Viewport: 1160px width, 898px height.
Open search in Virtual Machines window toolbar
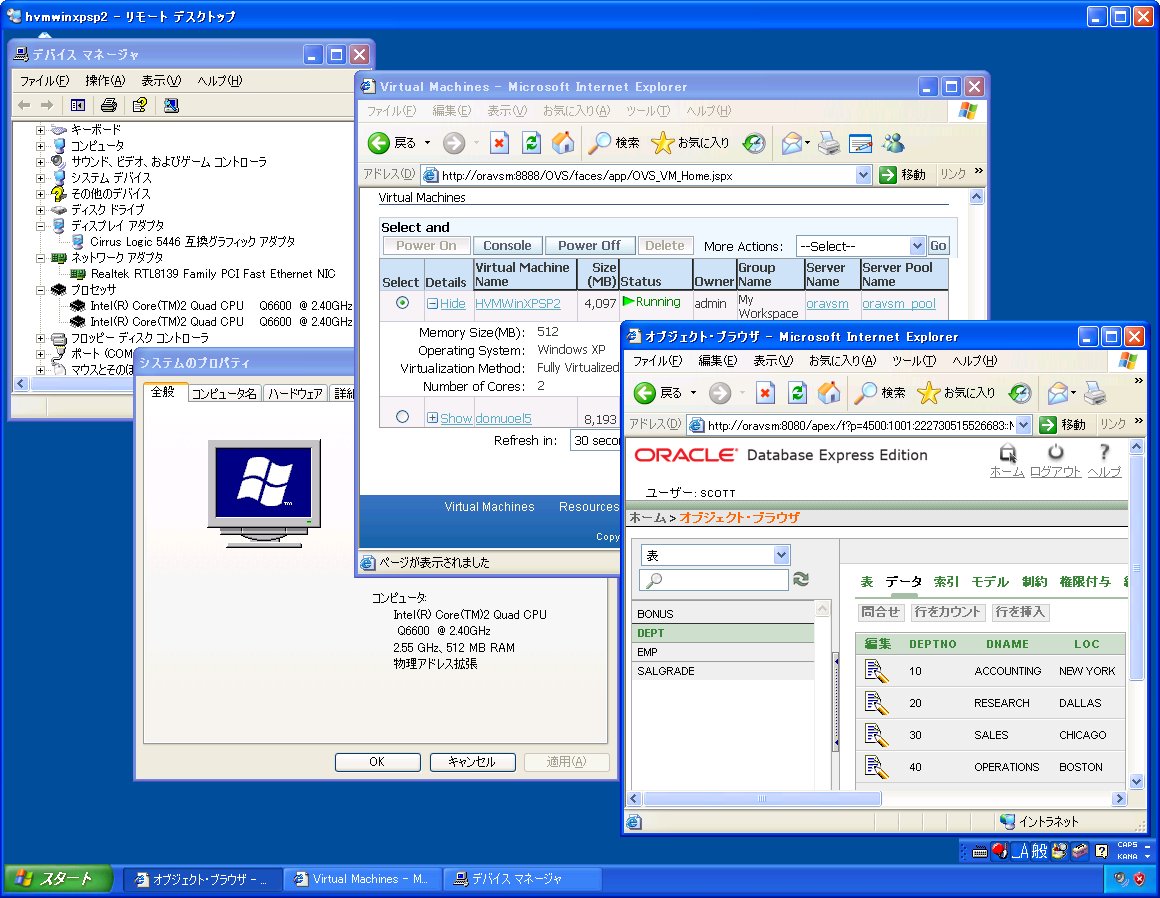[x=613, y=143]
